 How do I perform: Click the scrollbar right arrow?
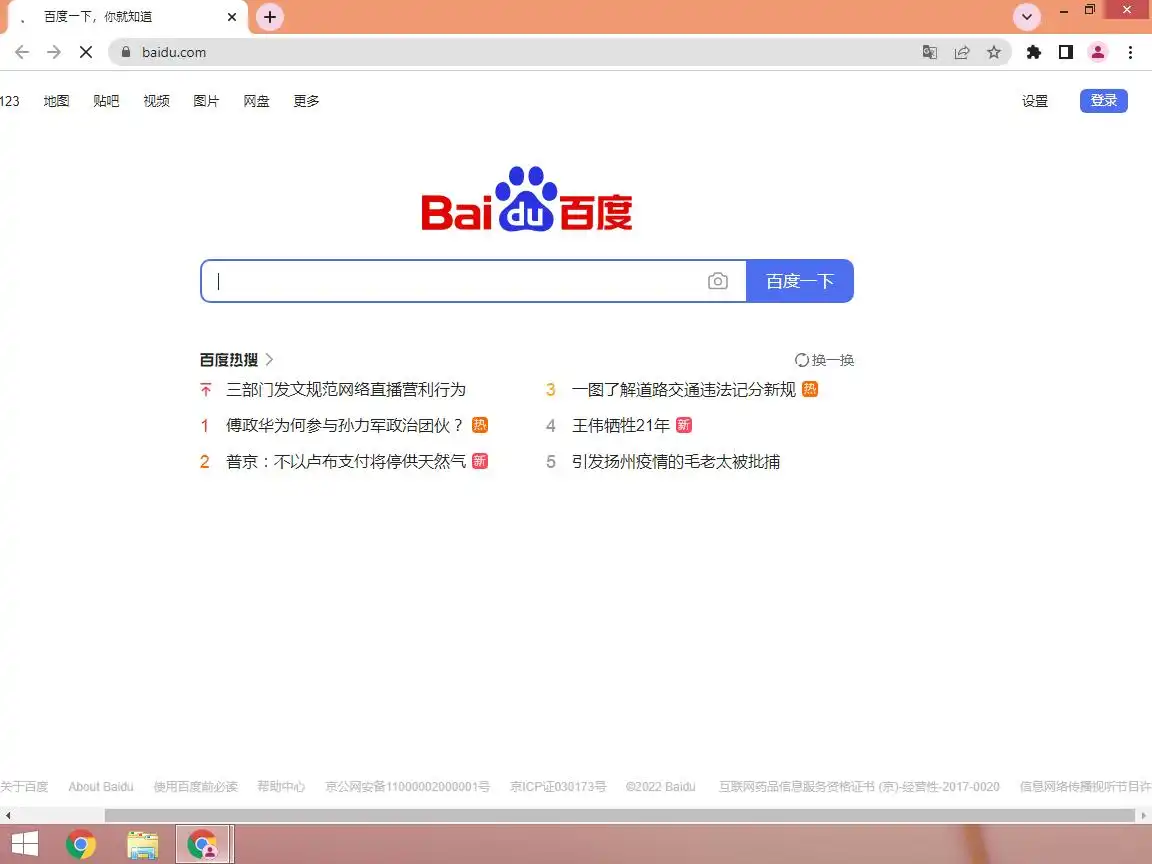(x=1144, y=816)
